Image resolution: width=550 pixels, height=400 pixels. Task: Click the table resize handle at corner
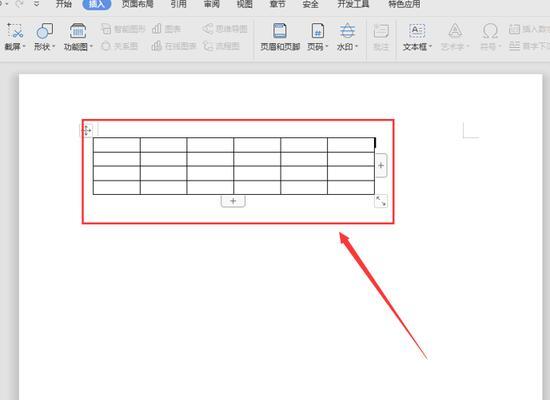pos(381,201)
